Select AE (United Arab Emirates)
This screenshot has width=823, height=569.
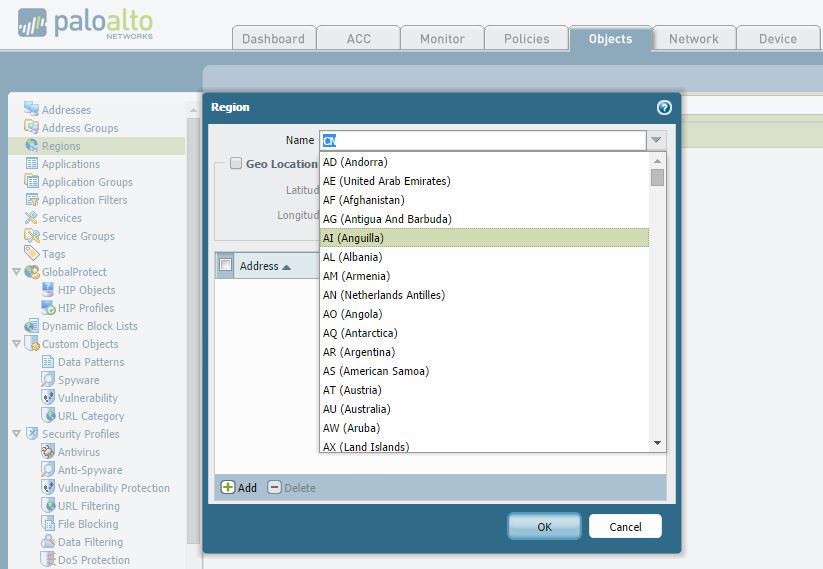tap(484, 181)
